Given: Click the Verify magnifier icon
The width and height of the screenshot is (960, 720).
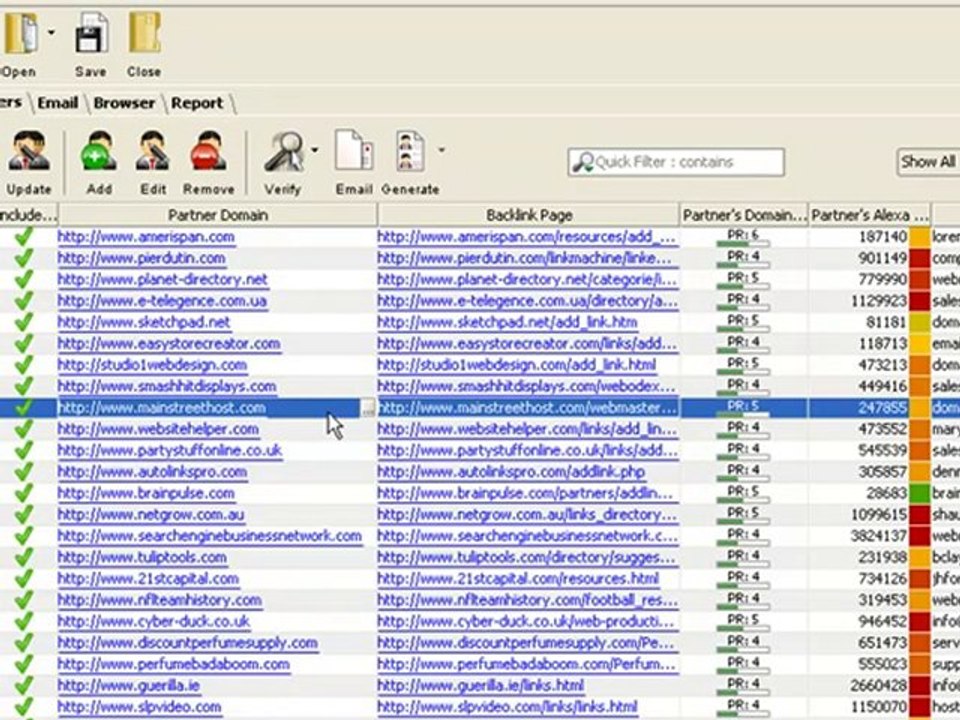Looking at the screenshot, I should pyautogui.click(x=284, y=151).
